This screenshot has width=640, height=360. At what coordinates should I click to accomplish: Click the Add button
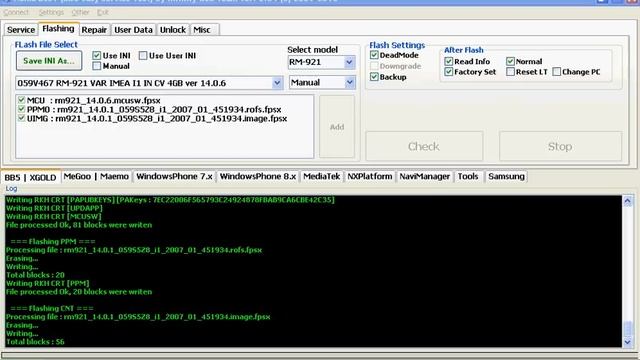[337, 127]
